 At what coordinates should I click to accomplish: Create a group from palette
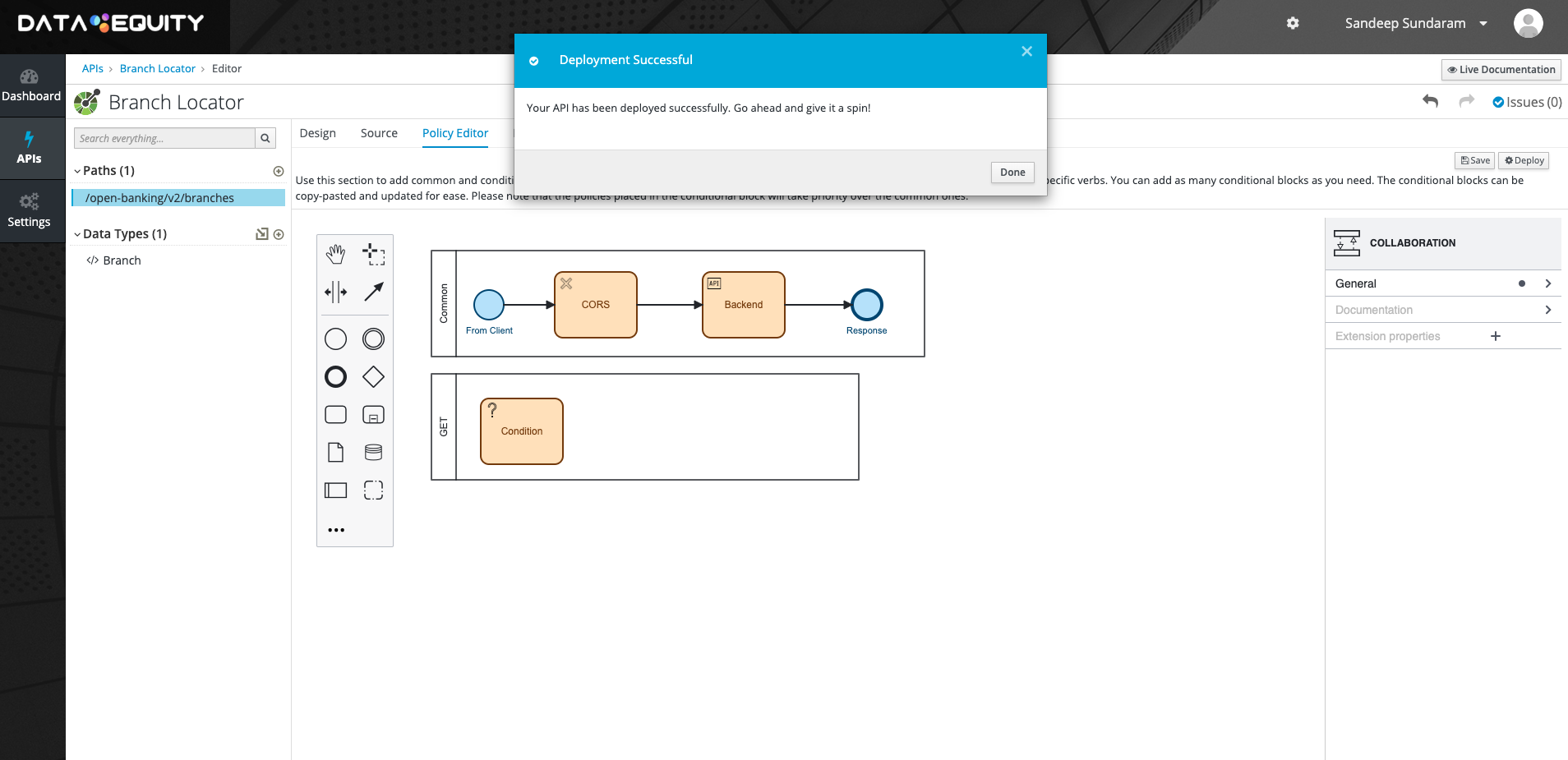pos(374,491)
